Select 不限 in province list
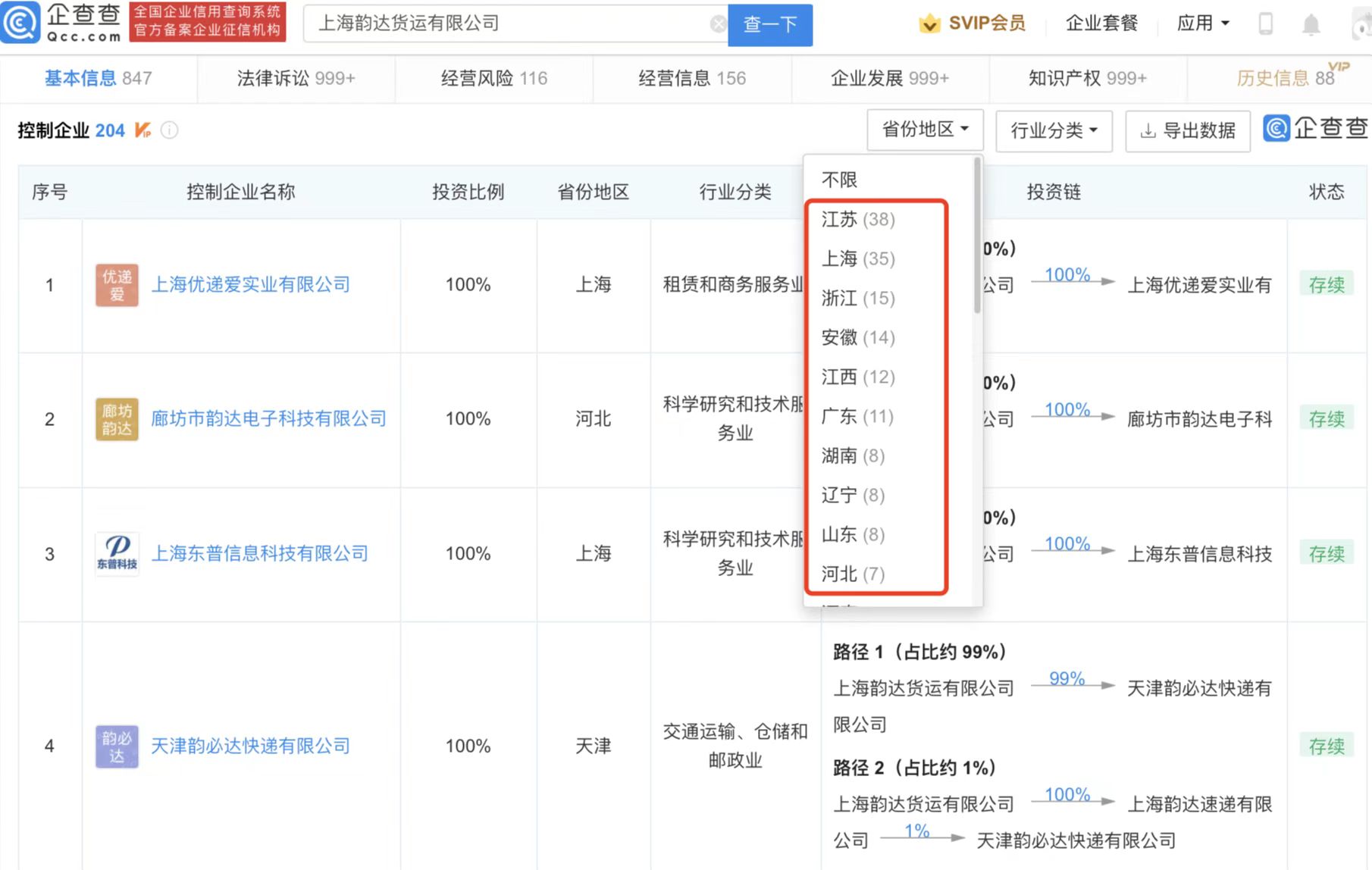This screenshot has width=1372, height=870. [839, 180]
